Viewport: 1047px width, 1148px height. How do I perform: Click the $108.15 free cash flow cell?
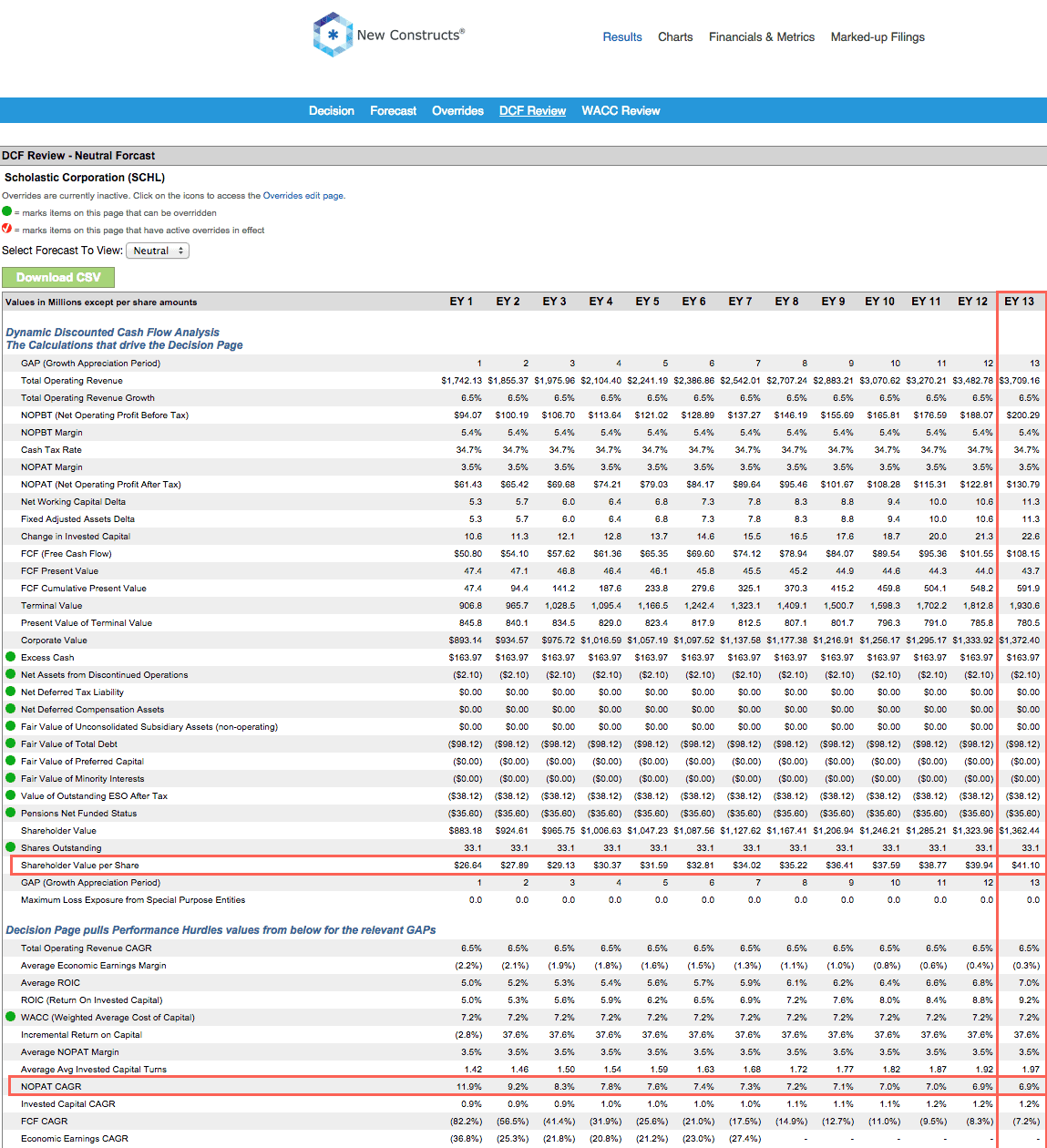tap(1022, 553)
